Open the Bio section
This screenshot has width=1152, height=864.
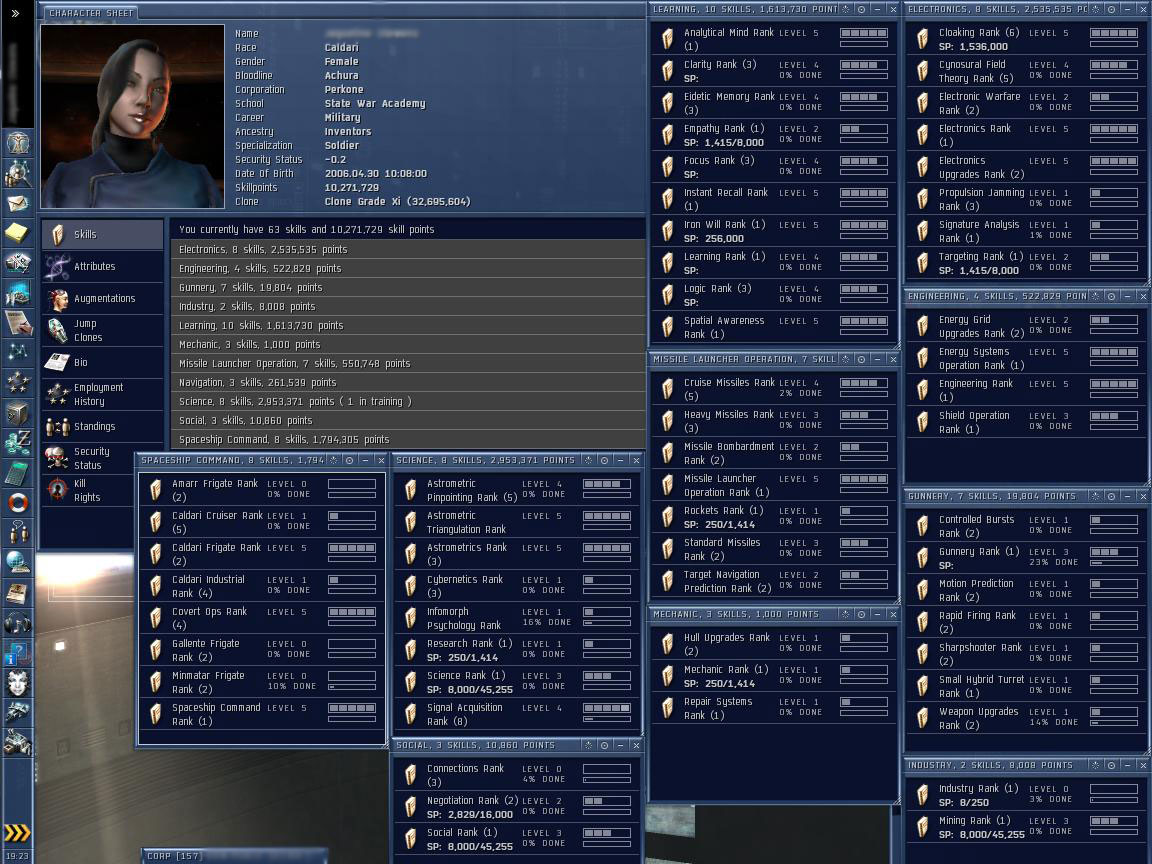102,362
